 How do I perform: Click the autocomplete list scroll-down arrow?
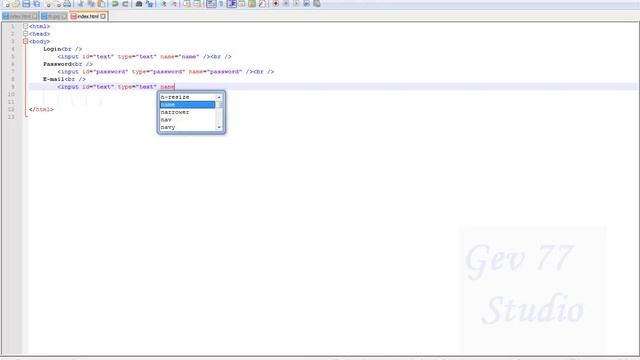click(219, 127)
